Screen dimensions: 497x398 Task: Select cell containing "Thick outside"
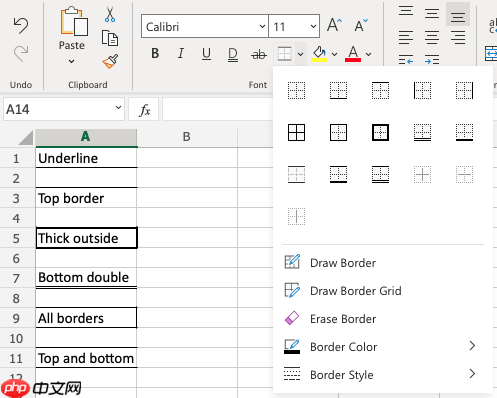click(x=86, y=238)
